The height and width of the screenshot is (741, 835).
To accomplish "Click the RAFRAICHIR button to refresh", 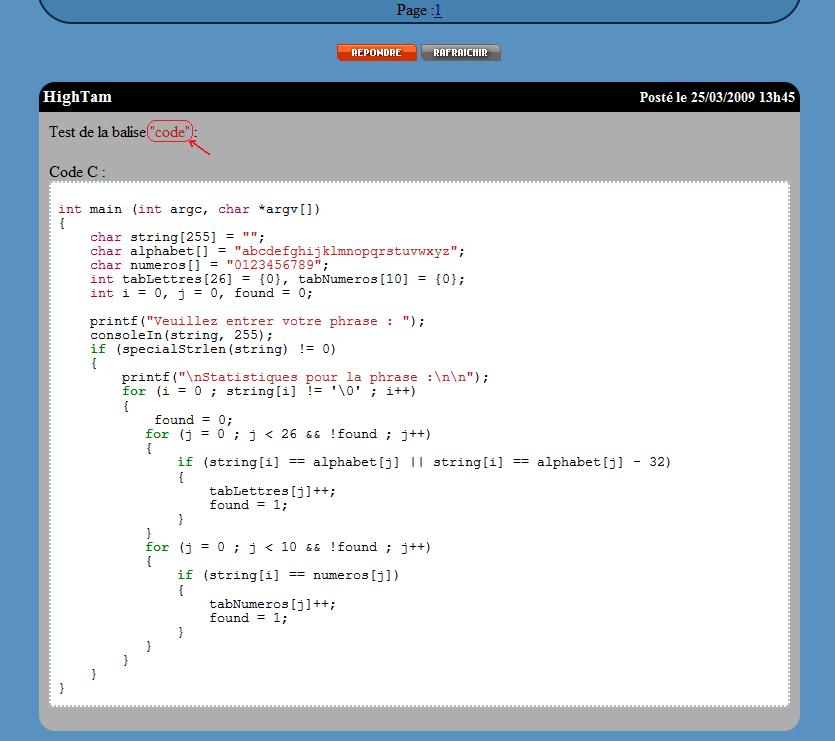I will pyautogui.click(x=461, y=53).
